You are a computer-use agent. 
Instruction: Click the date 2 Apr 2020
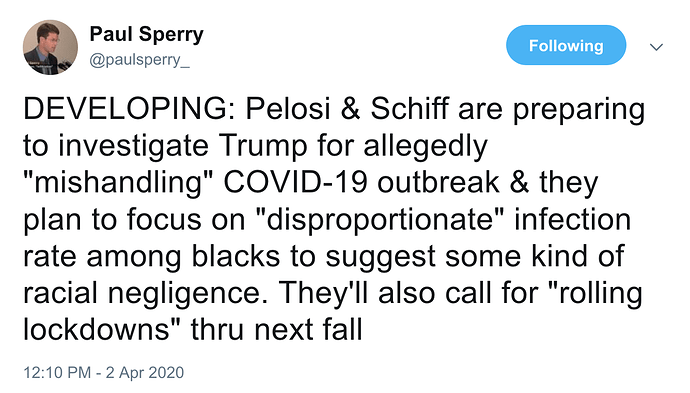(145, 372)
